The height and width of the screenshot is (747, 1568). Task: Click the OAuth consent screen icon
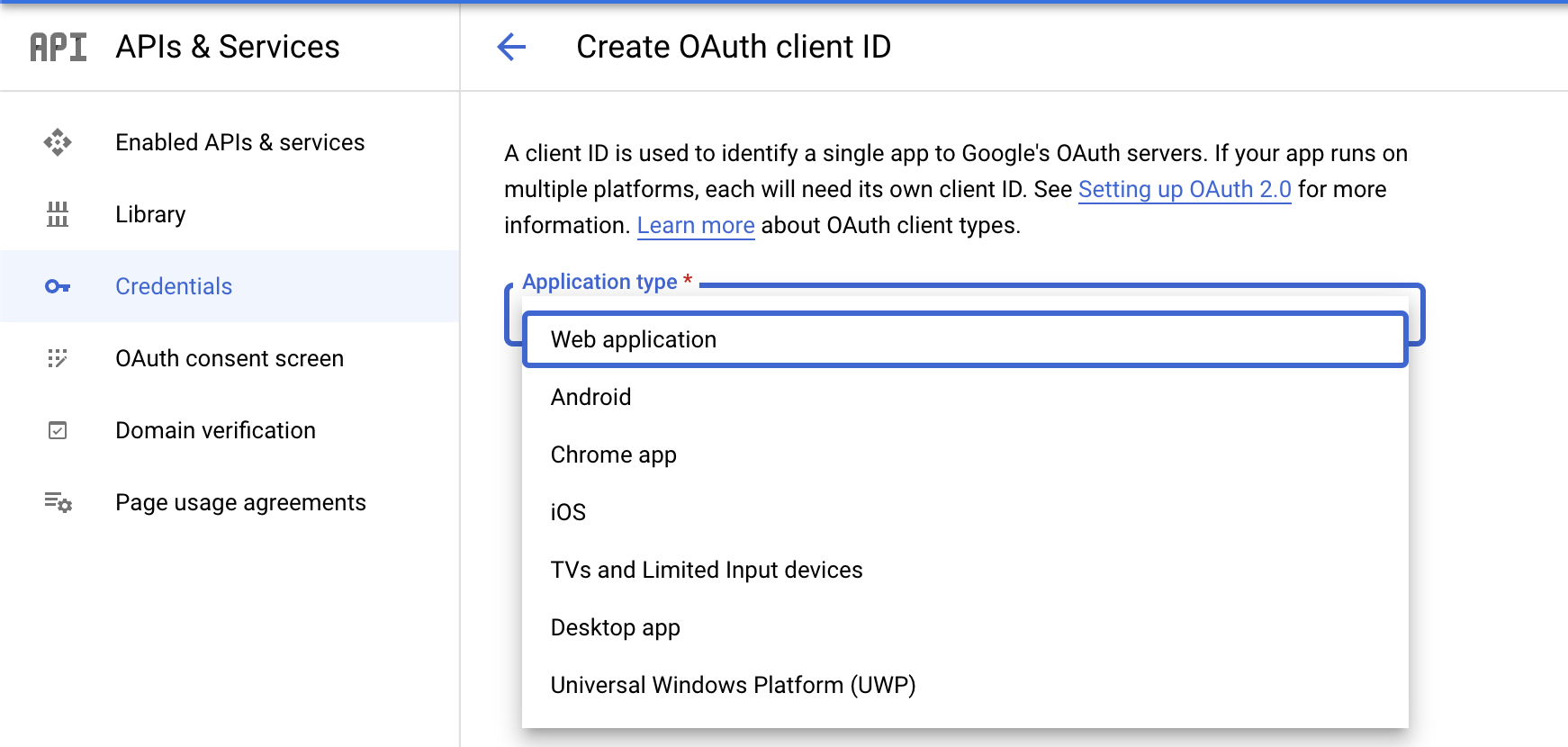tap(58, 358)
